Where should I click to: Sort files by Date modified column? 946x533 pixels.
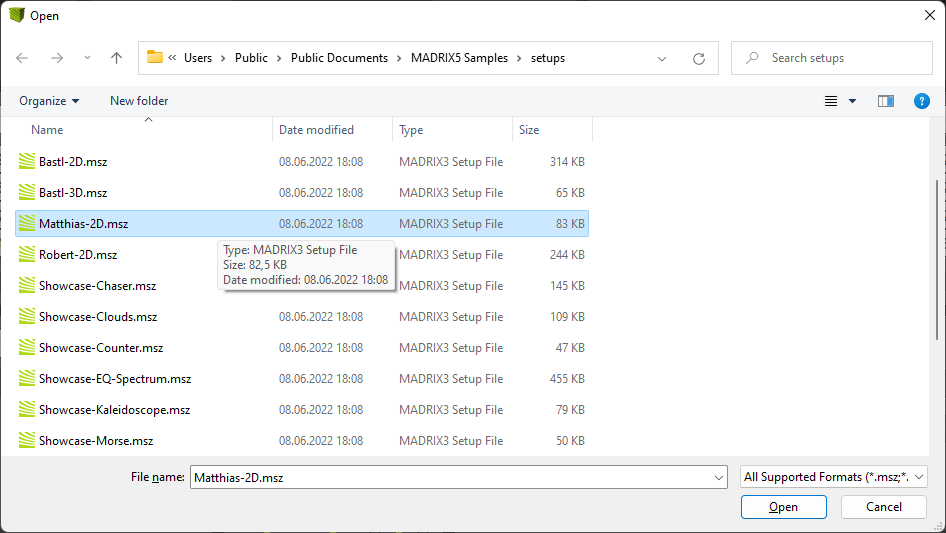pyautogui.click(x=316, y=130)
